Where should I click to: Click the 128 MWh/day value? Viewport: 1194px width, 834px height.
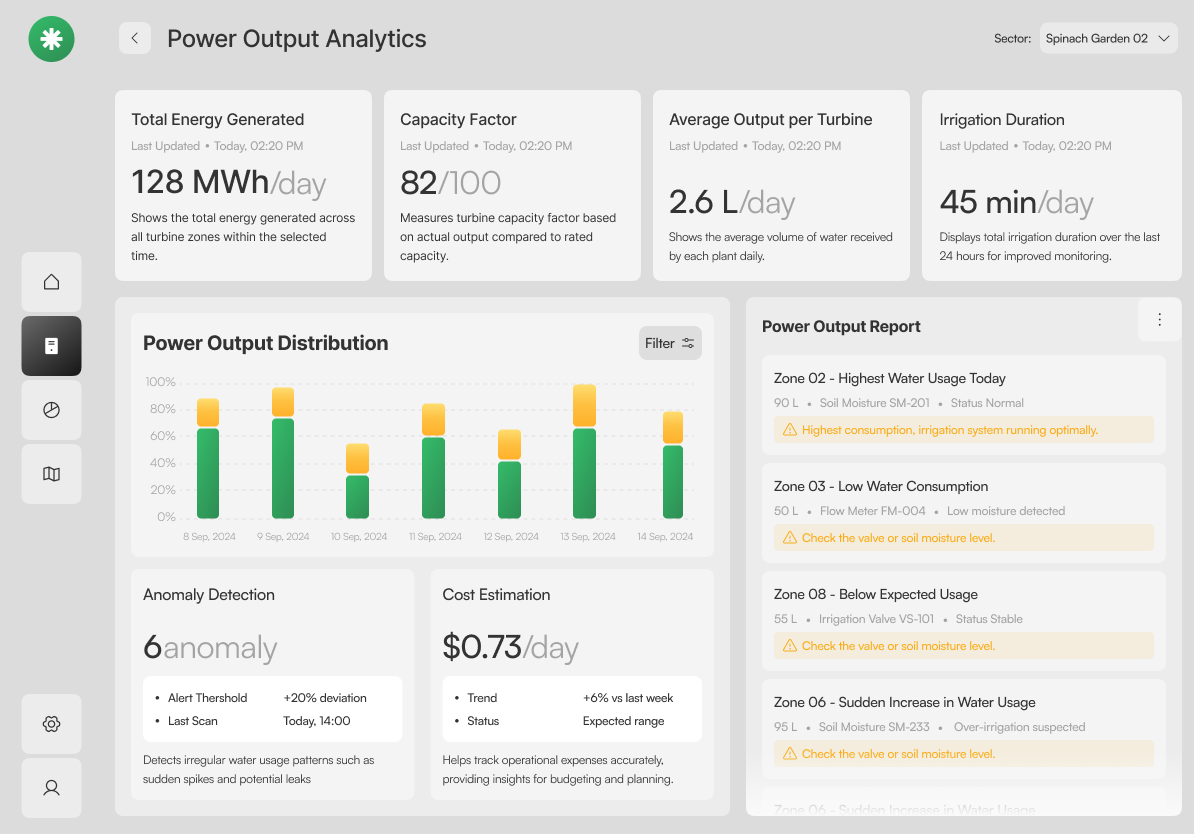228,183
